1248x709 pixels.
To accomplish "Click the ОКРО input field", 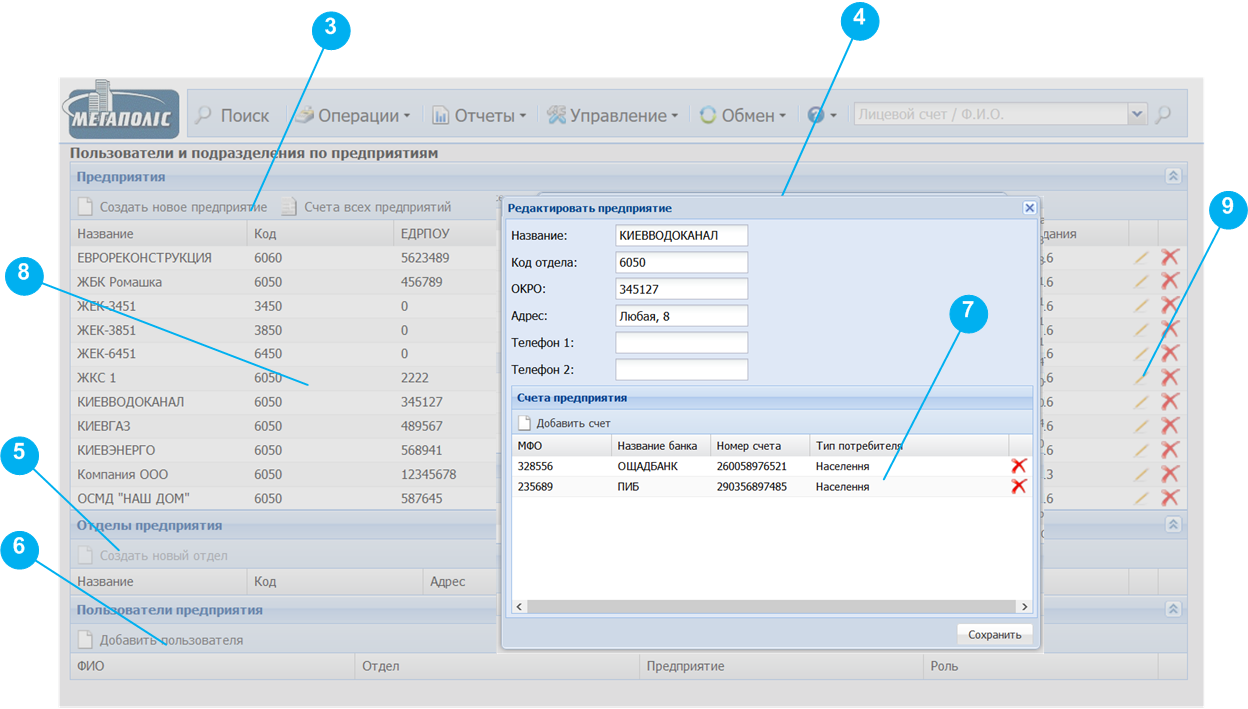I will coord(682,289).
